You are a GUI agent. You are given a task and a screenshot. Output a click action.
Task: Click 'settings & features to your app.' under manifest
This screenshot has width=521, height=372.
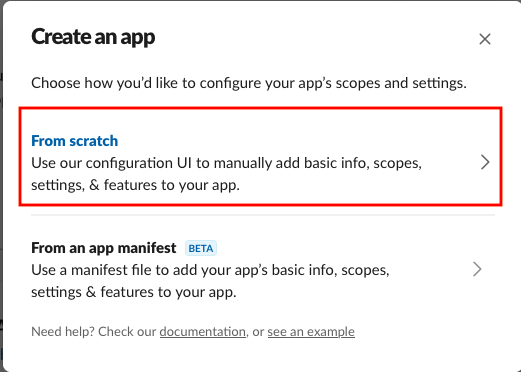pyautogui.click(x=134, y=292)
